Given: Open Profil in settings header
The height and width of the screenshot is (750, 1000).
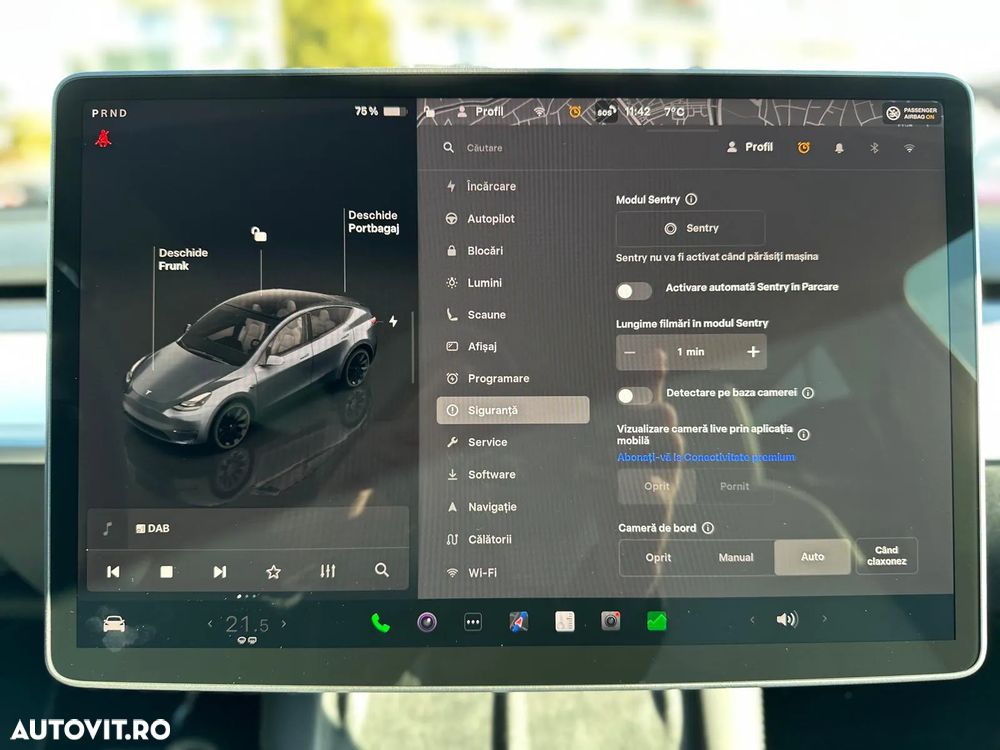Looking at the screenshot, I should [749, 147].
